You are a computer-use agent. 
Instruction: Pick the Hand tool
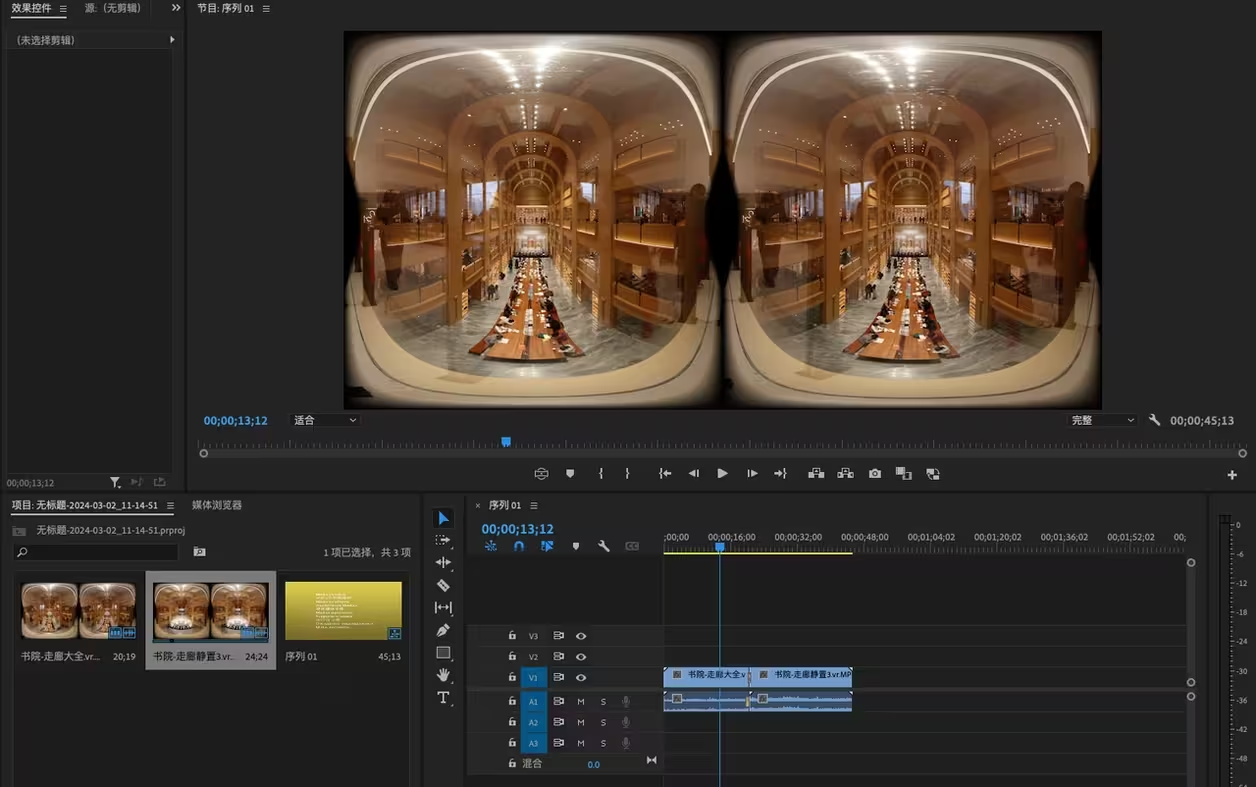tap(443, 675)
